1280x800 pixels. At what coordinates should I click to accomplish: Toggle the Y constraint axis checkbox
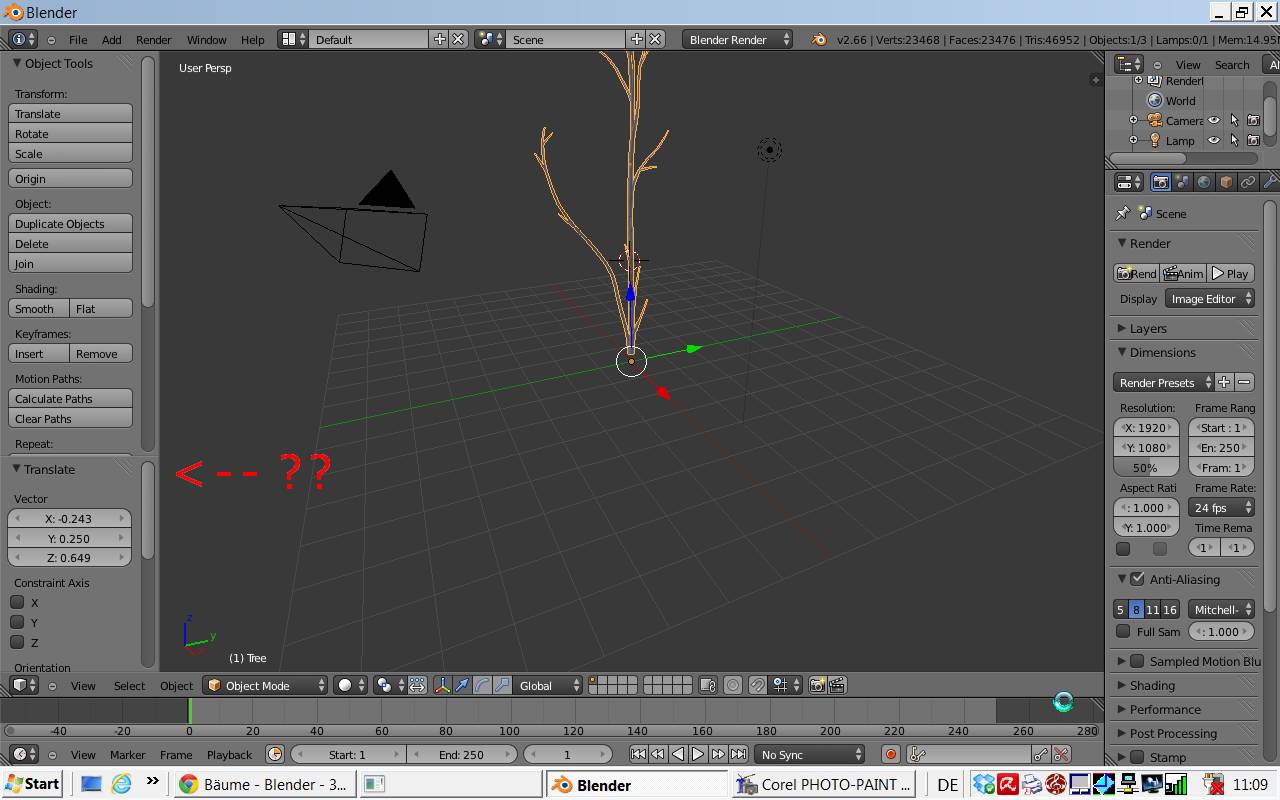pos(17,622)
